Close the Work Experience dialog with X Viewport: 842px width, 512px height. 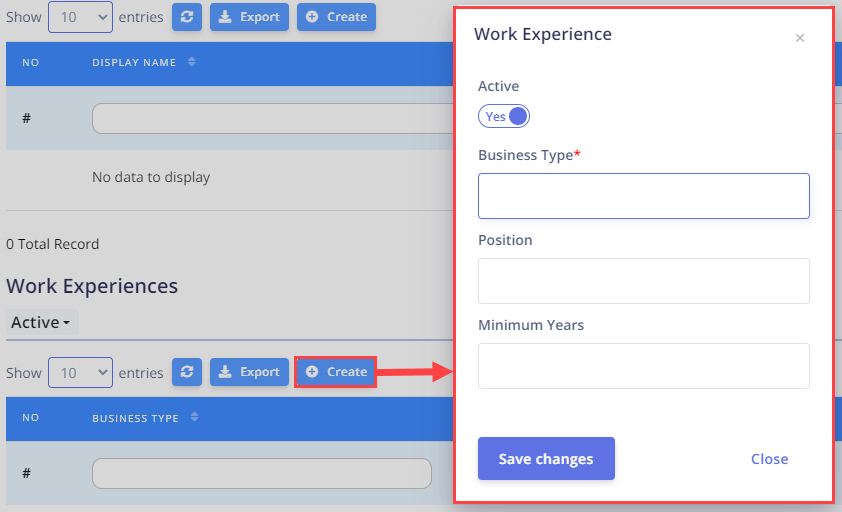tap(800, 38)
